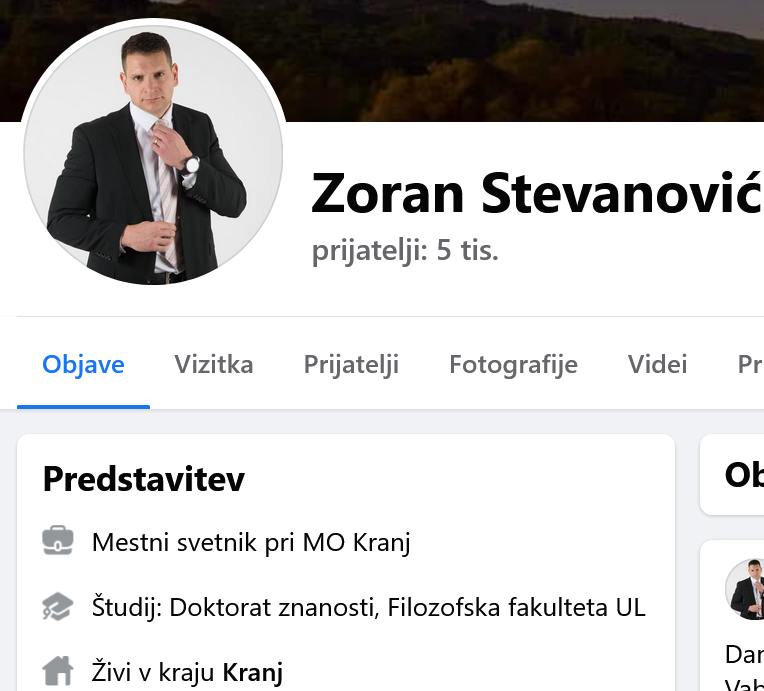Open the Prijatelji tab
The width and height of the screenshot is (764, 691).
(351, 365)
